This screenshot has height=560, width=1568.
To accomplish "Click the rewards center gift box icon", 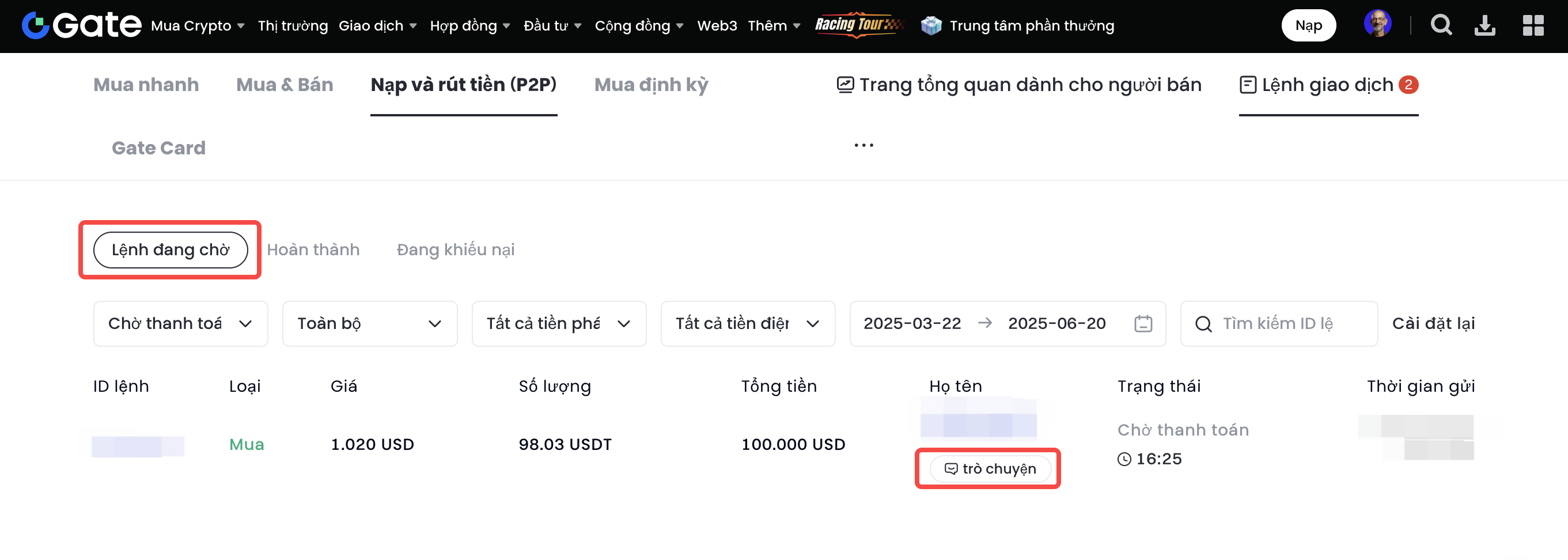I will (x=931, y=25).
